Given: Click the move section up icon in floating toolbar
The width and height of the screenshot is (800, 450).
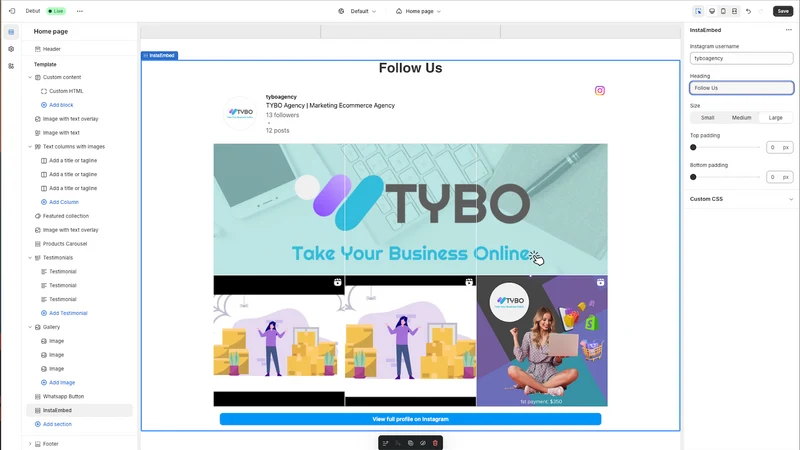Looking at the screenshot, I should (x=386, y=443).
